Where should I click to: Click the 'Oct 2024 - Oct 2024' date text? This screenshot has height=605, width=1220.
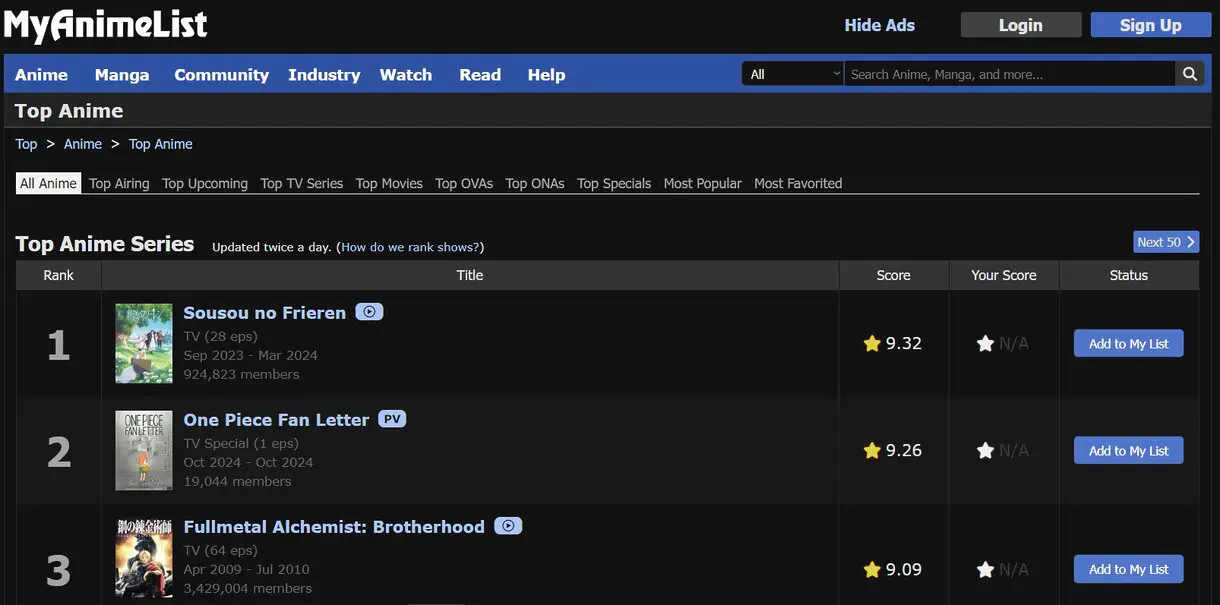[x=248, y=462]
